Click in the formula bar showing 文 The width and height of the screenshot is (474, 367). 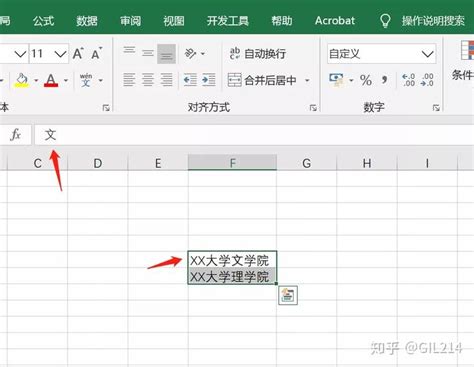point(254,135)
